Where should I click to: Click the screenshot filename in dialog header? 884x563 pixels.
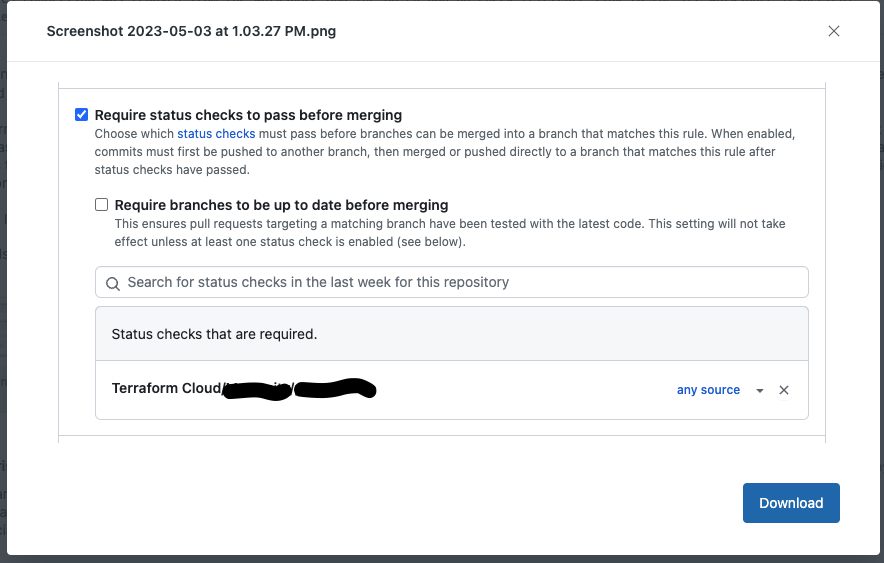coord(192,31)
